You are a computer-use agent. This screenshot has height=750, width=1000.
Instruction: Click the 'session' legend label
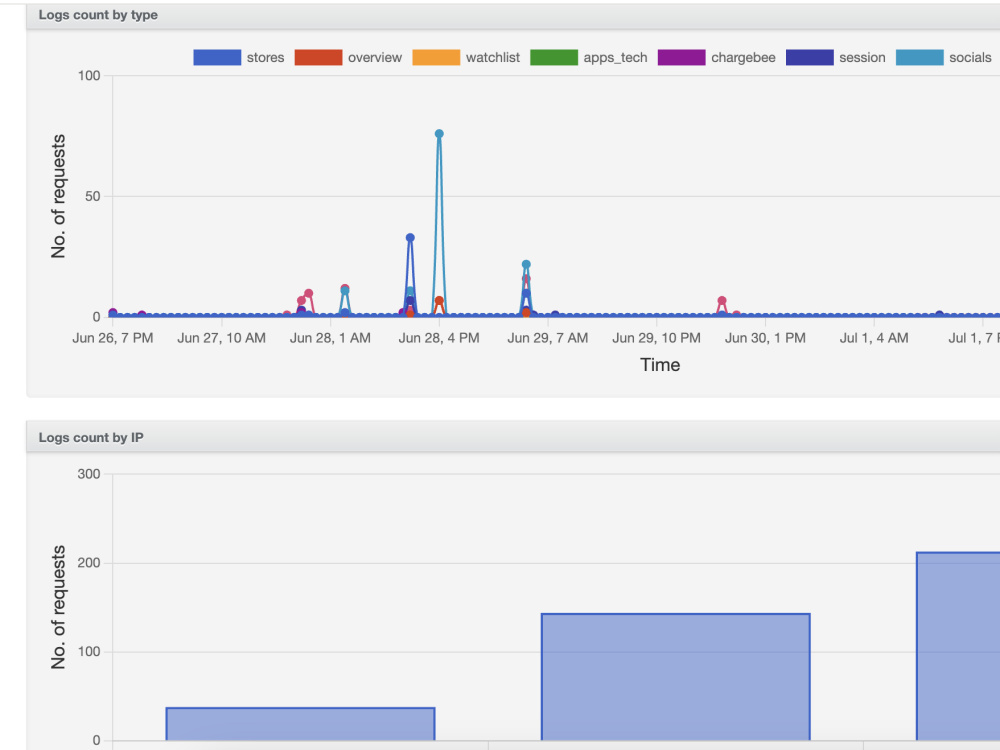click(x=862, y=57)
